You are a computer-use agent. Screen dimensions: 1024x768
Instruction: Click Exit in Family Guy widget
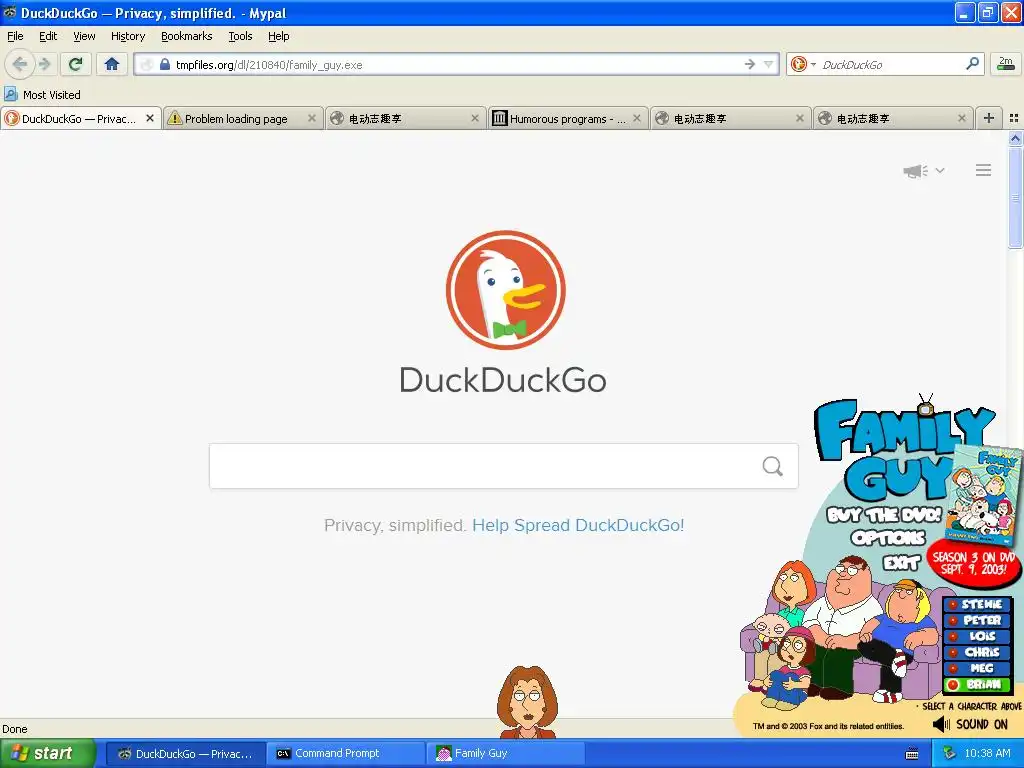(x=901, y=563)
